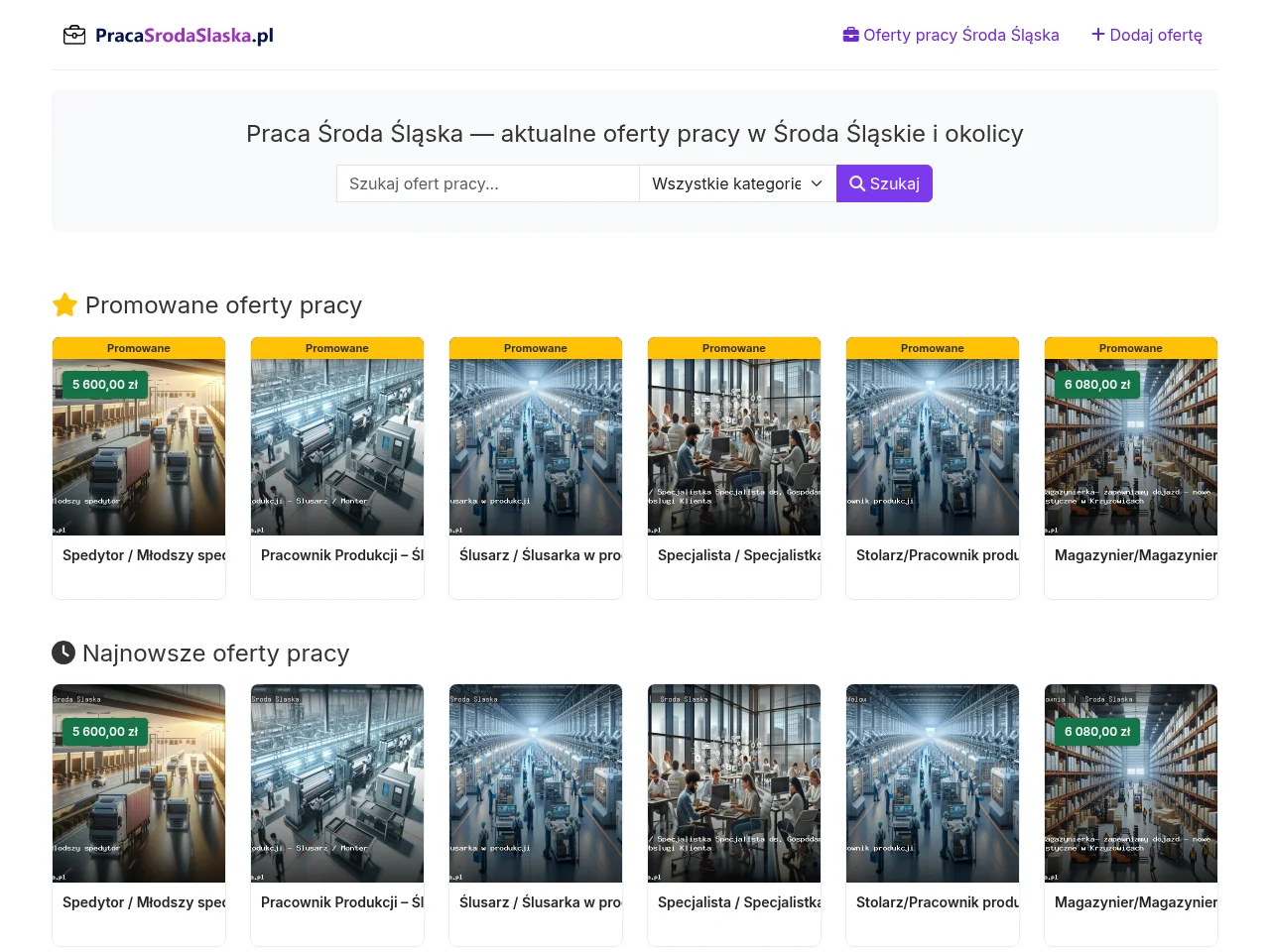
Task: Click the briefcase logo icon in the header
Action: click(74, 36)
